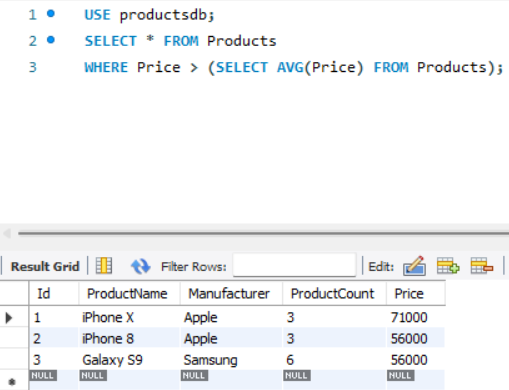Screen dimensions: 509x390
Task: Toggle the breakpoint dot on line 1
Action: [x=51, y=14]
